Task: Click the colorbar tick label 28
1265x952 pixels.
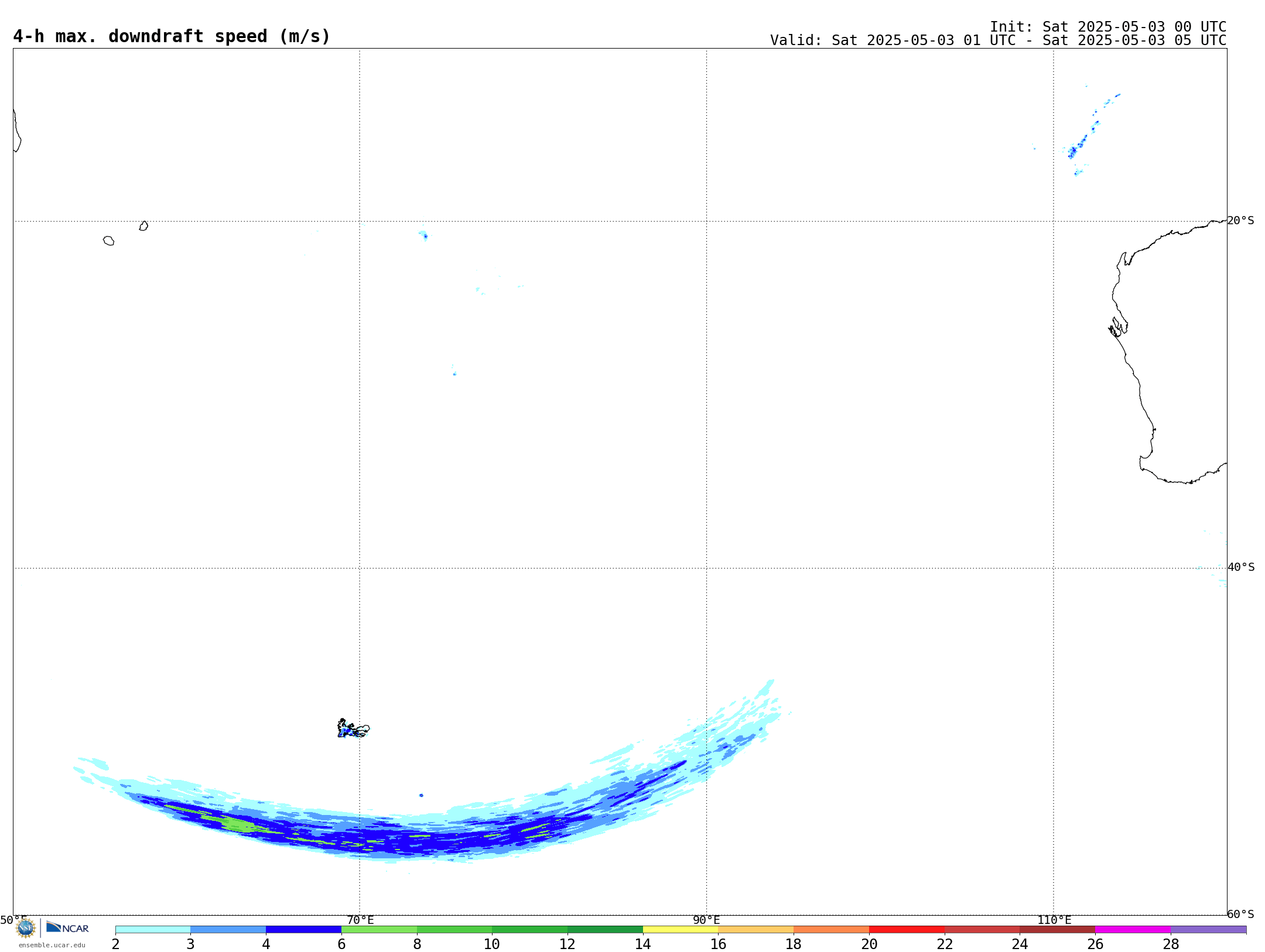Action: click(x=1171, y=944)
